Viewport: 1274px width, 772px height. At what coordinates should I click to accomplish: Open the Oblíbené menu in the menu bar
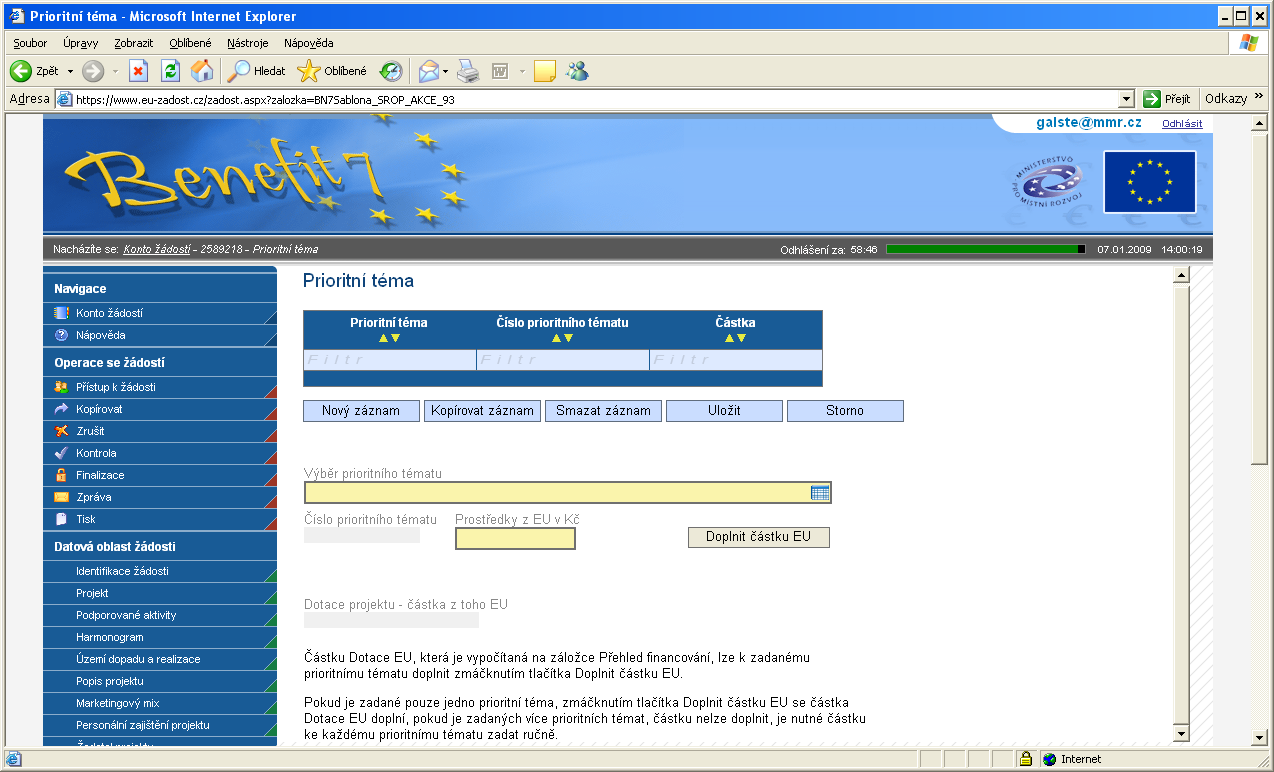pos(190,43)
